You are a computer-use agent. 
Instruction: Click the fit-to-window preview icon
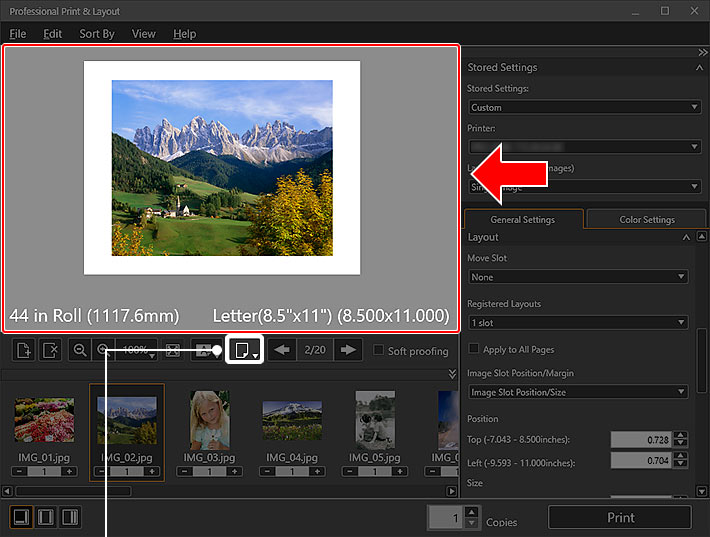(x=173, y=351)
